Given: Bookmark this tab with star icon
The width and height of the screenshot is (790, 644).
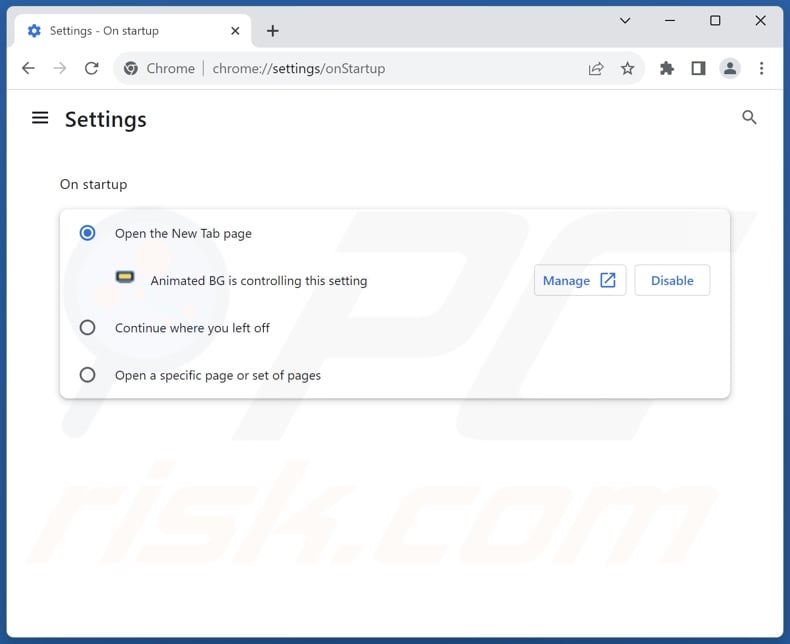Looking at the screenshot, I should pos(627,69).
